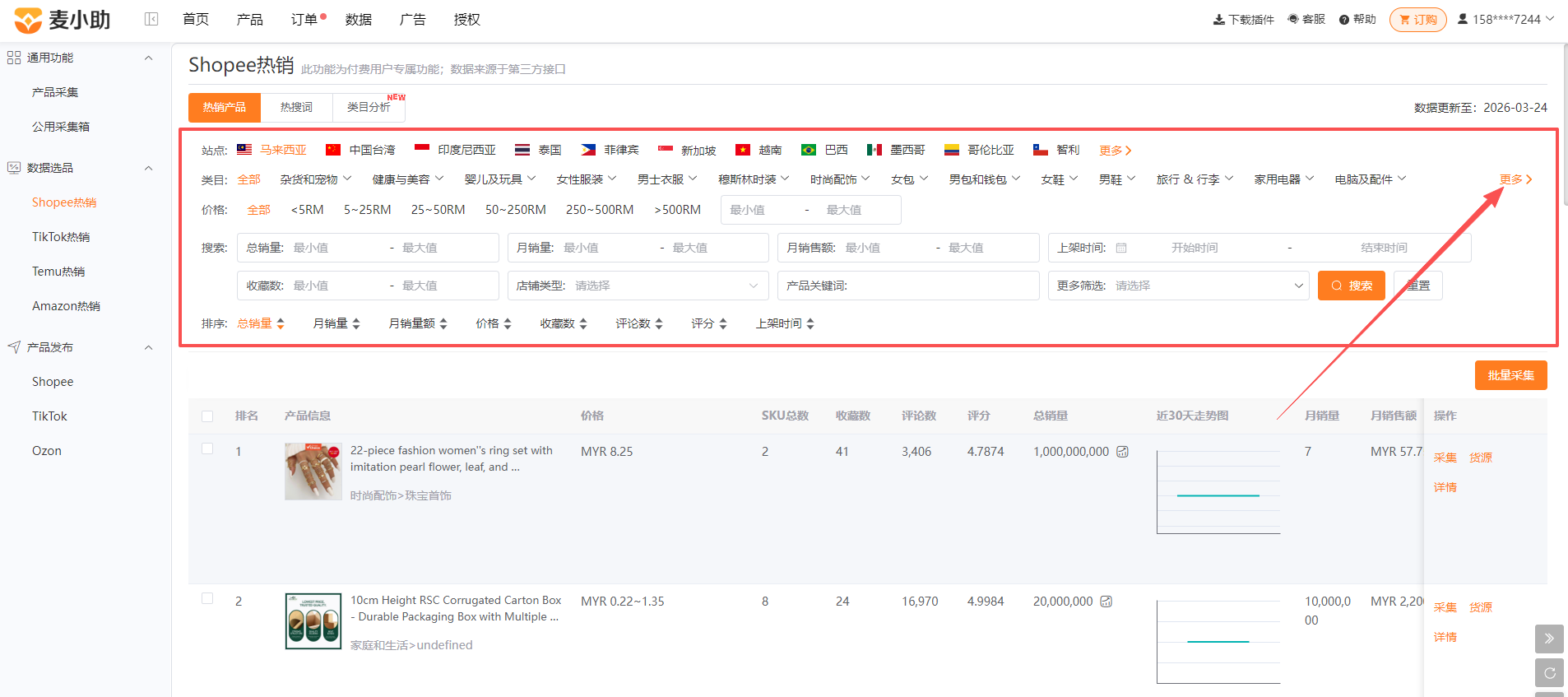
Task: Select the Colombia flag icon
Action: coord(952,150)
